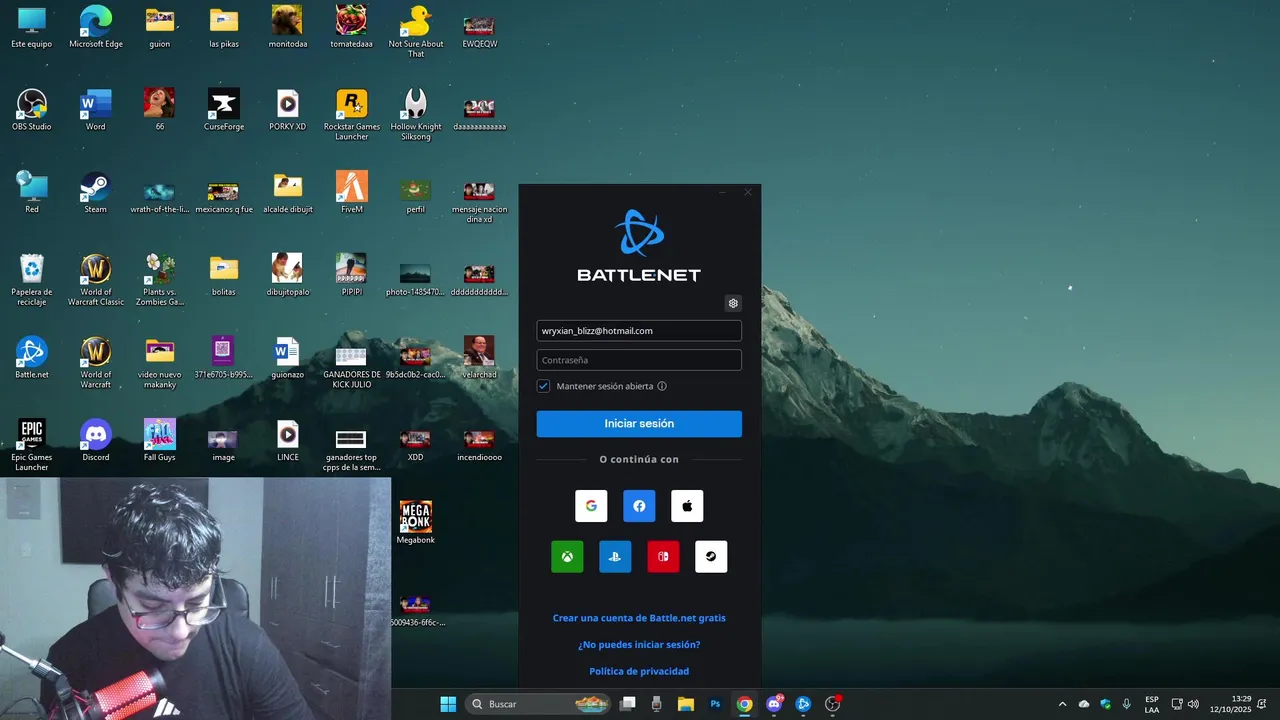Close the Battle.net login window
The width and height of the screenshot is (1280, 720).
[748, 192]
